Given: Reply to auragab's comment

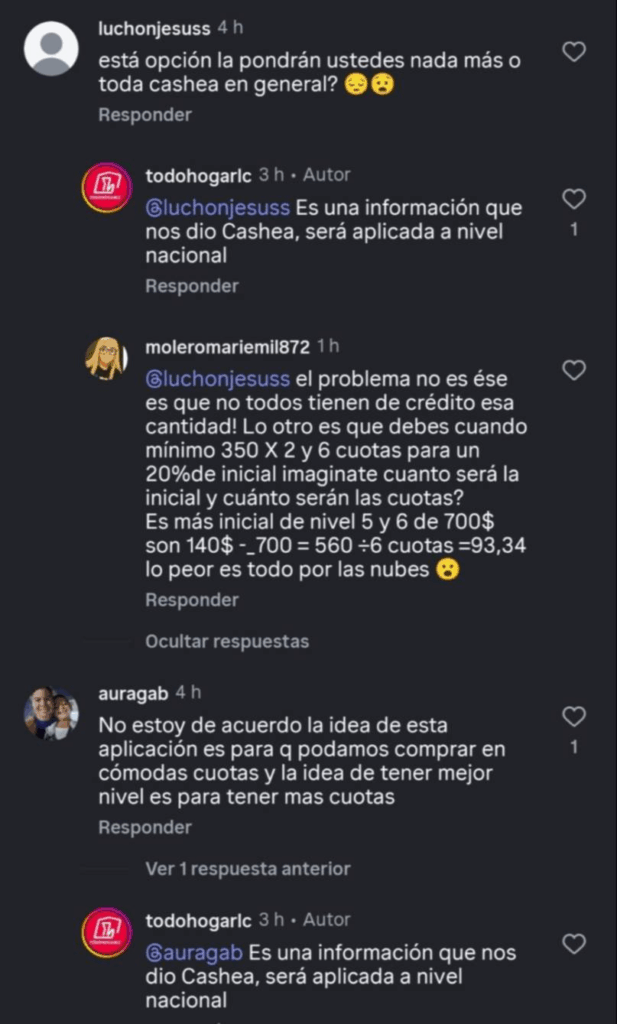Looking at the screenshot, I should (144, 828).
